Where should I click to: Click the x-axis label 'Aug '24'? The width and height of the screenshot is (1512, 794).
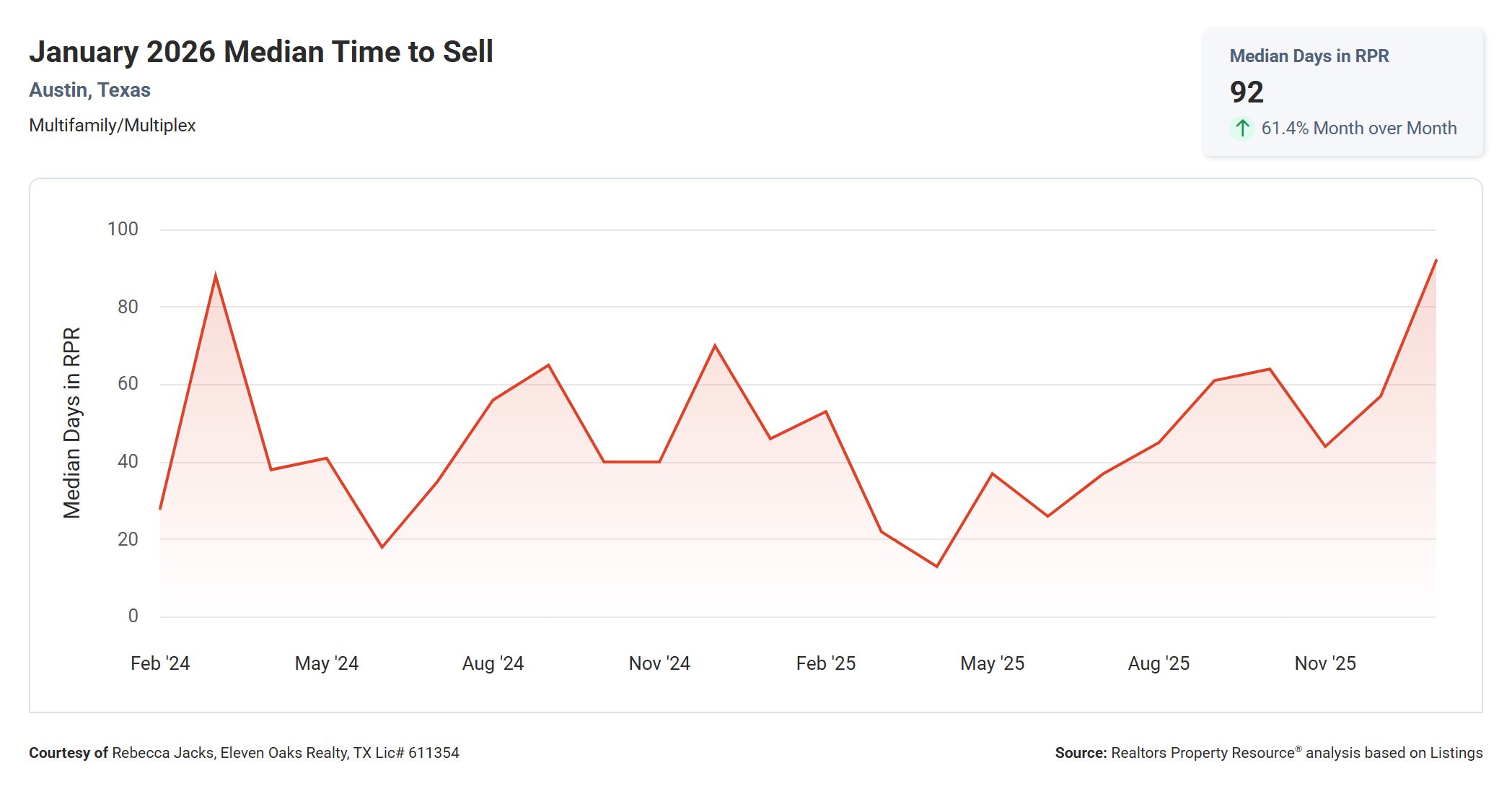click(493, 663)
